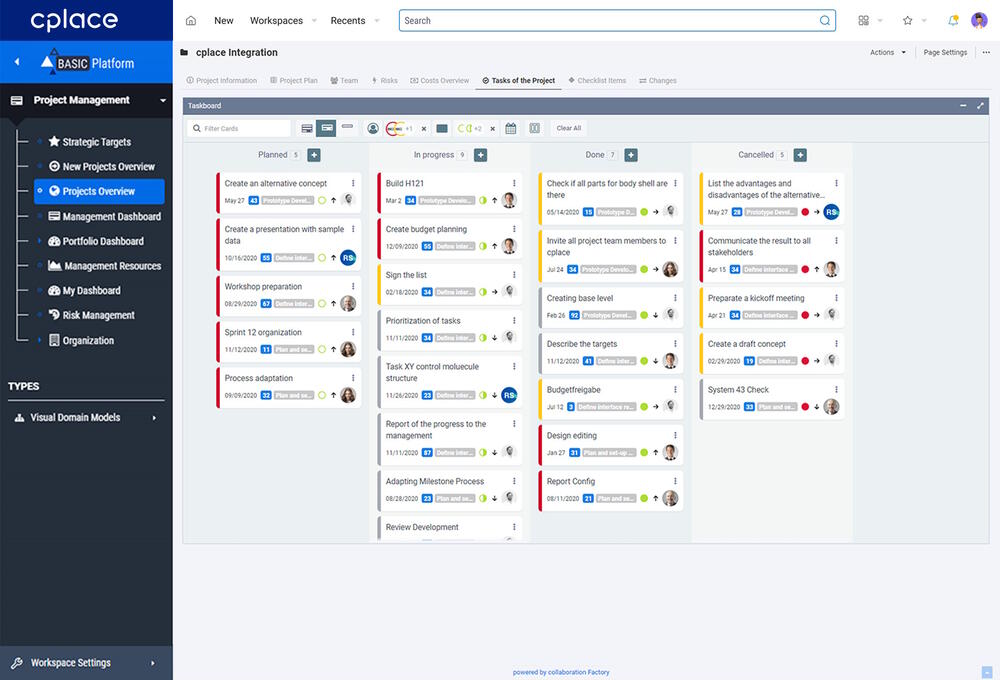
Task: Open the Costs Overview tab
Action: pos(439,80)
